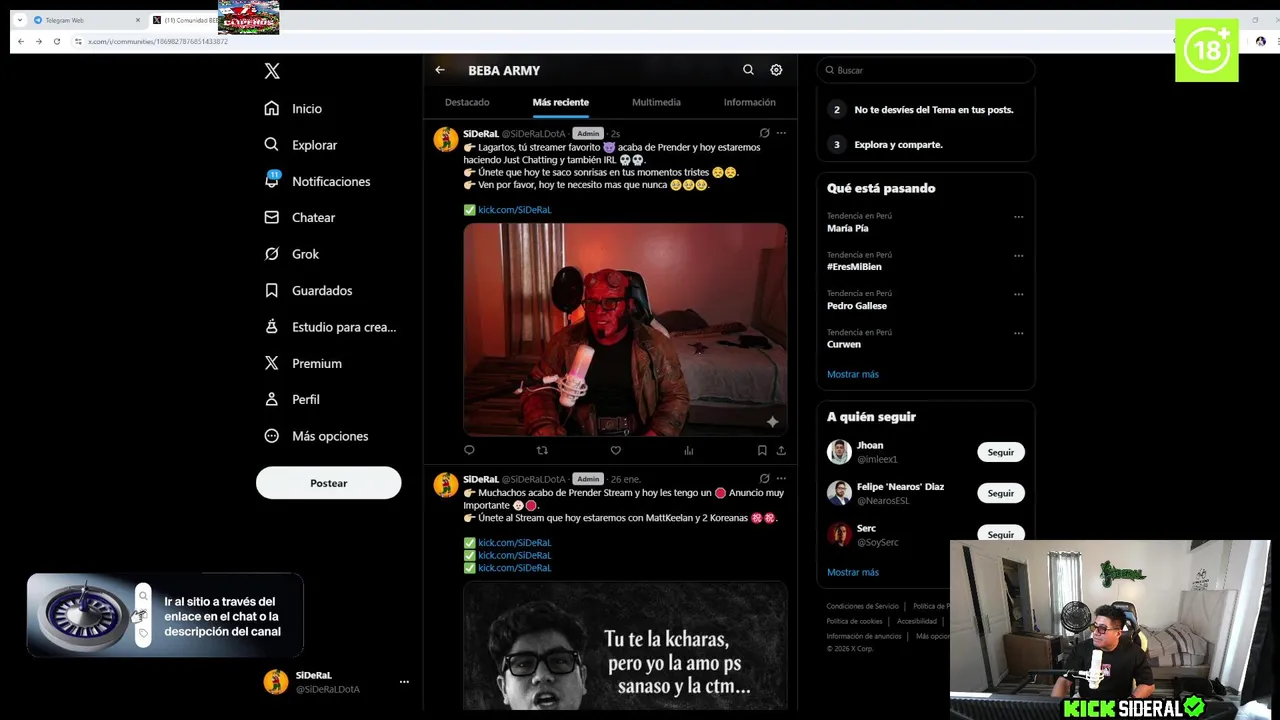Image resolution: width=1280 pixels, height=720 pixels.
Task: Open Inicio from the sidebar
Action: tap(294, 108)
